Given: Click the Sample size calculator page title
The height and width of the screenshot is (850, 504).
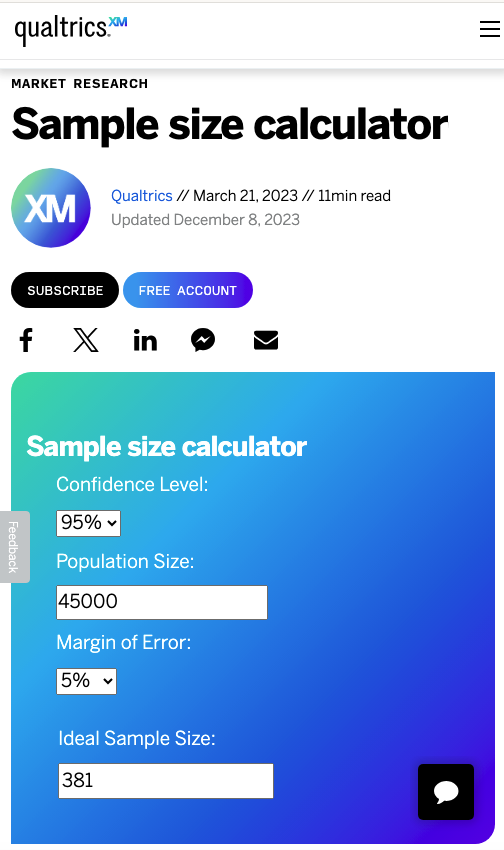Looking at the screenshot, I should [230, 125].
